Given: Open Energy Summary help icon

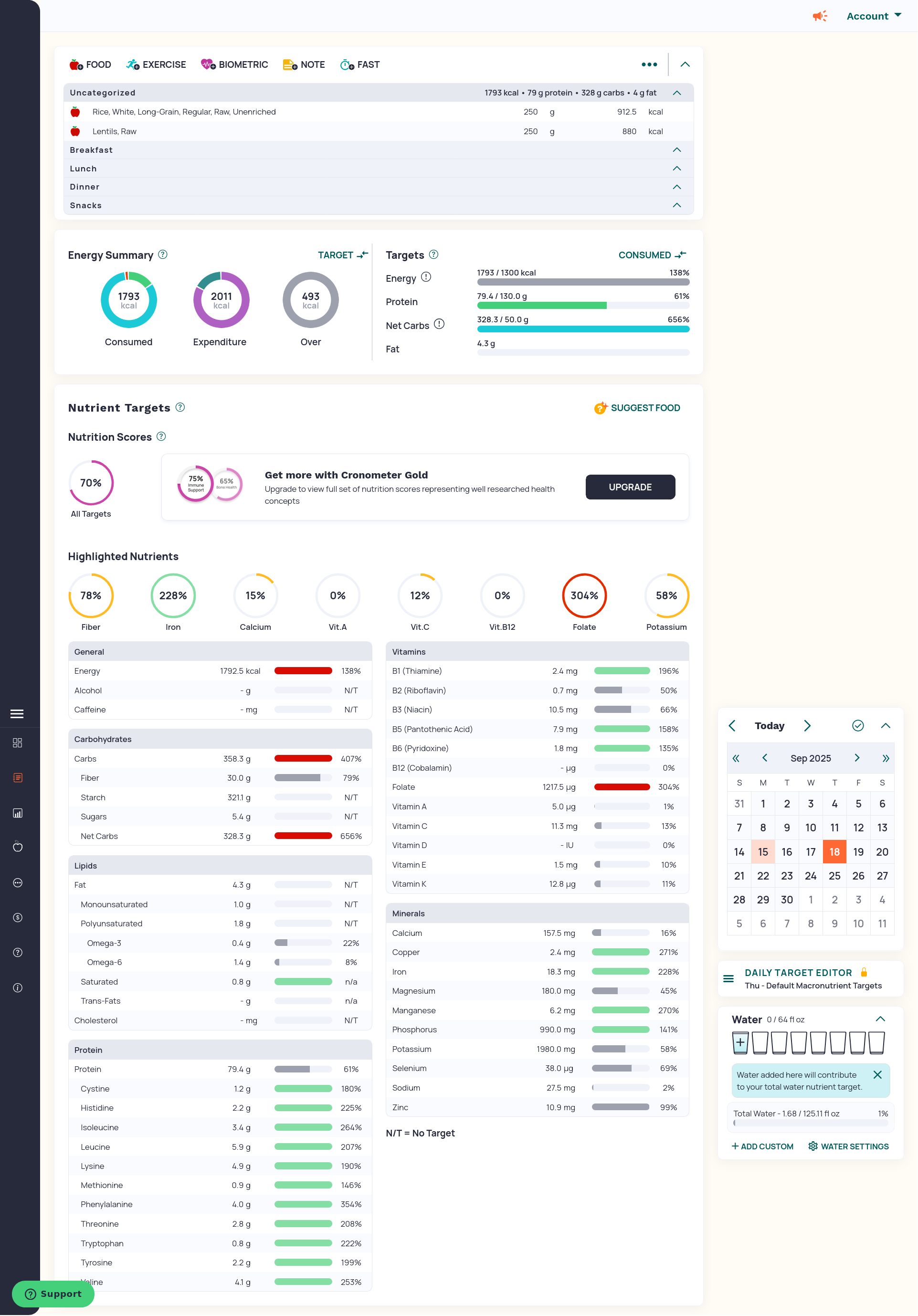Looking at the screenshot, I should tap(163, 255).
